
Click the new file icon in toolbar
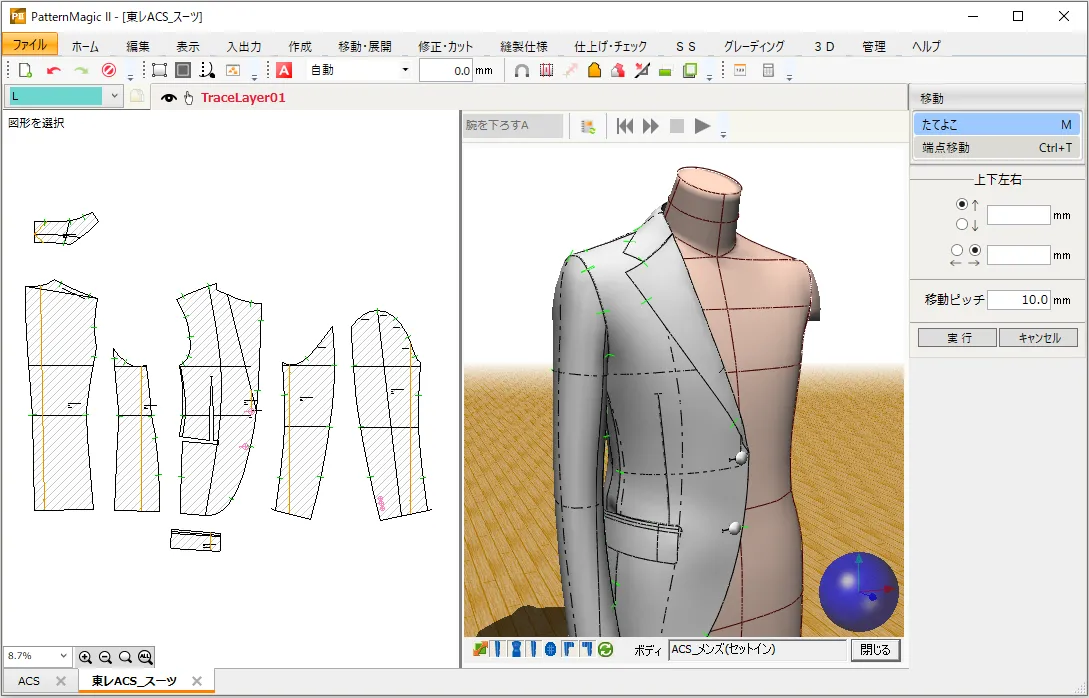[26, 70]
